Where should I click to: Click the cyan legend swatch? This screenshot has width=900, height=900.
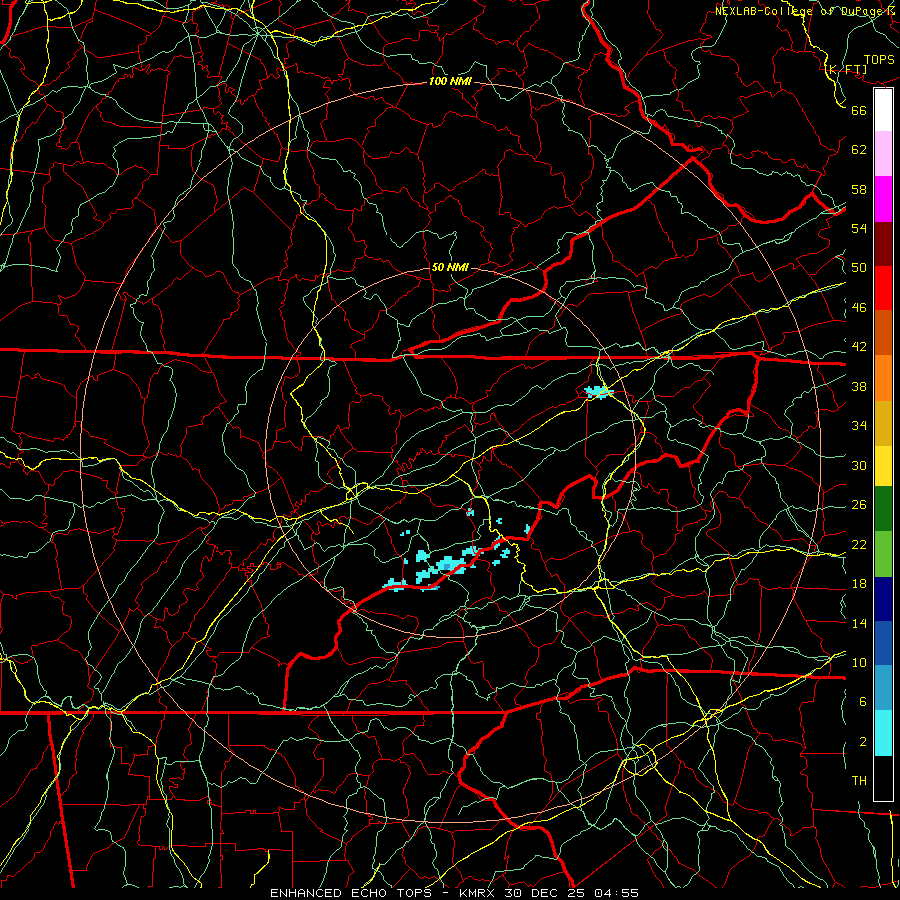coord(883,733)
